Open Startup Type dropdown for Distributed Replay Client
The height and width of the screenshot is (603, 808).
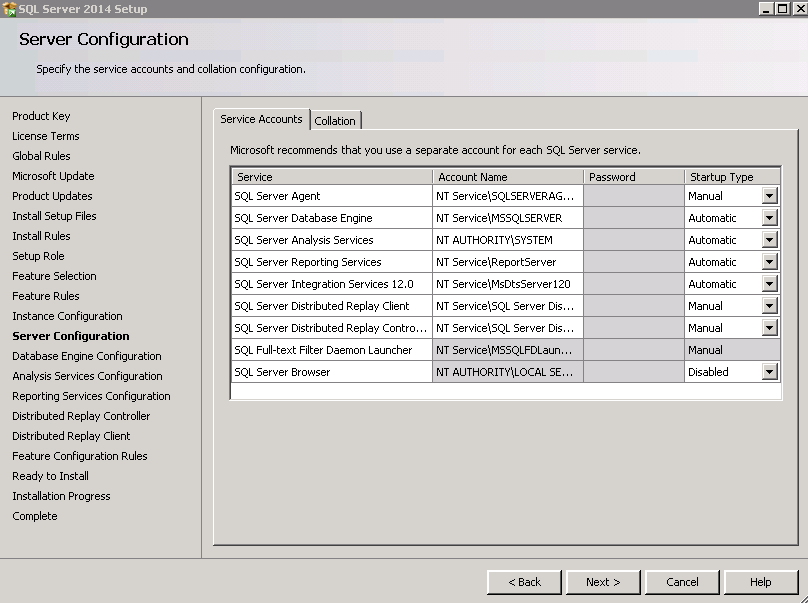(769, 306)
